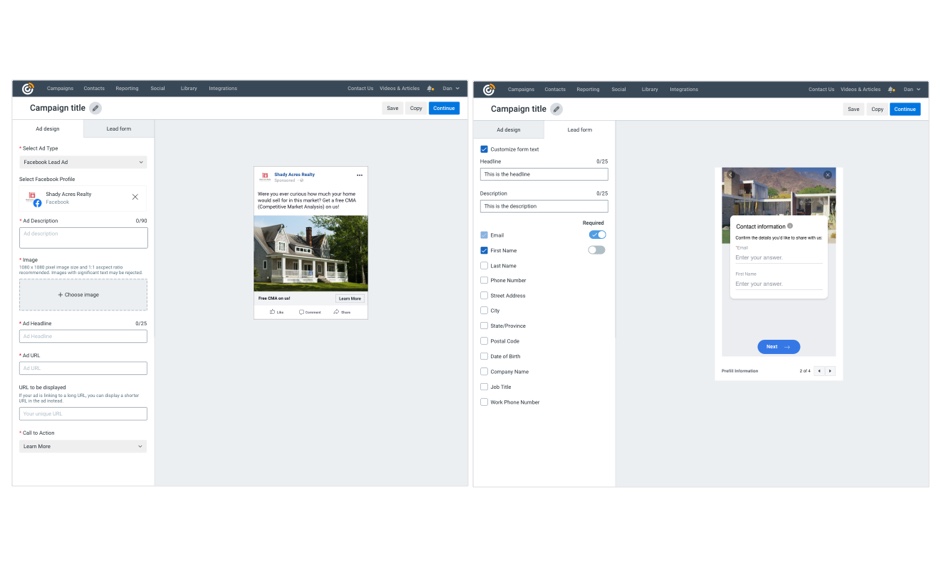940x567 pixels.
Task: Click the logo icon in the right window
Action: 489,89
